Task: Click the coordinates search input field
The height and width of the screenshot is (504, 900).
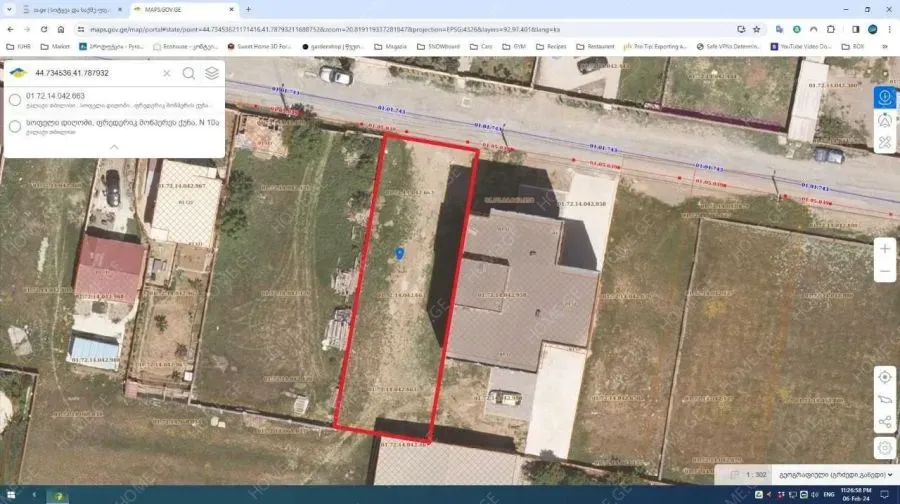Action: 95,73
